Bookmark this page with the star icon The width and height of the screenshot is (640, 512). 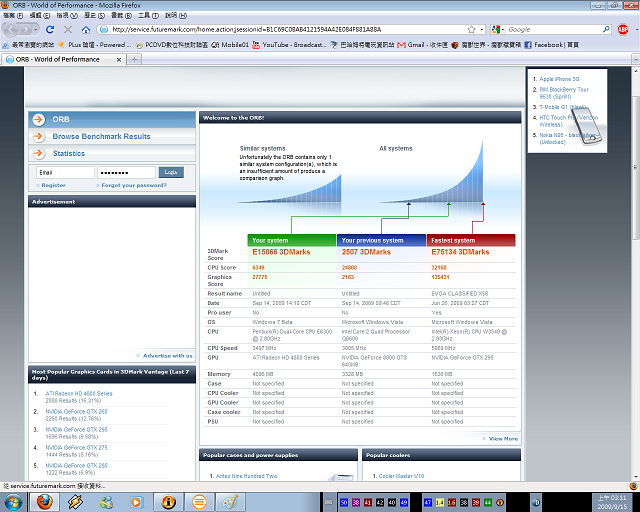click(x=471, y=29)
